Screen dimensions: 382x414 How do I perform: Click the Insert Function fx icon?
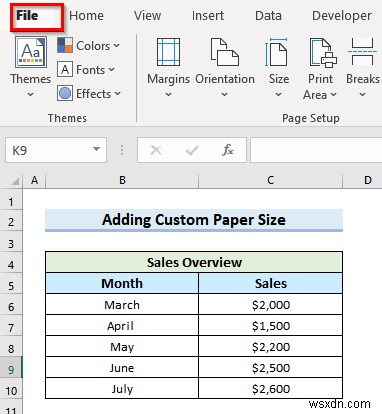click(x=228, y=150)
